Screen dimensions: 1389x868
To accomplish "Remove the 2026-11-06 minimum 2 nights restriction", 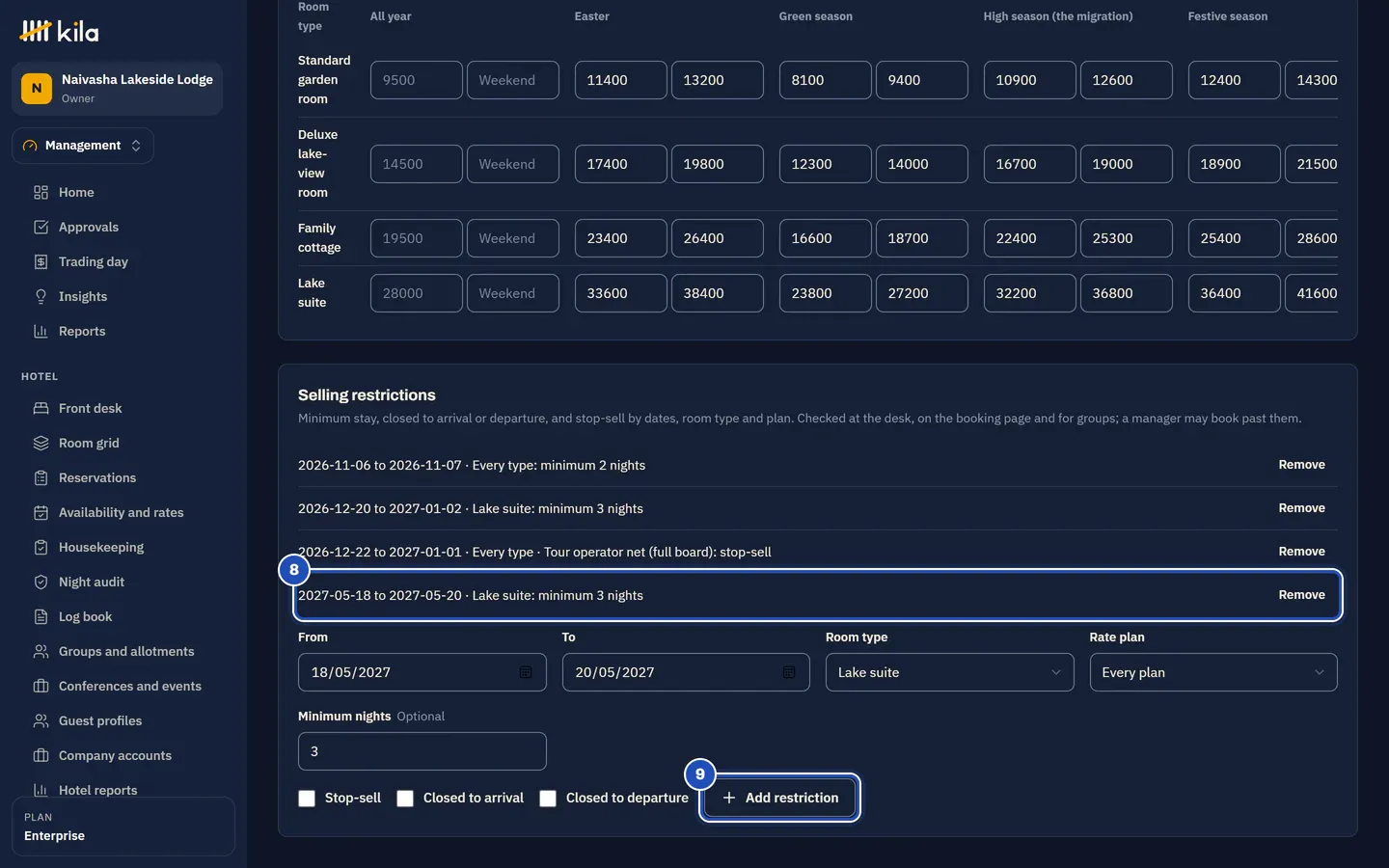I will pyautogui.click(x=1301, y=465).
